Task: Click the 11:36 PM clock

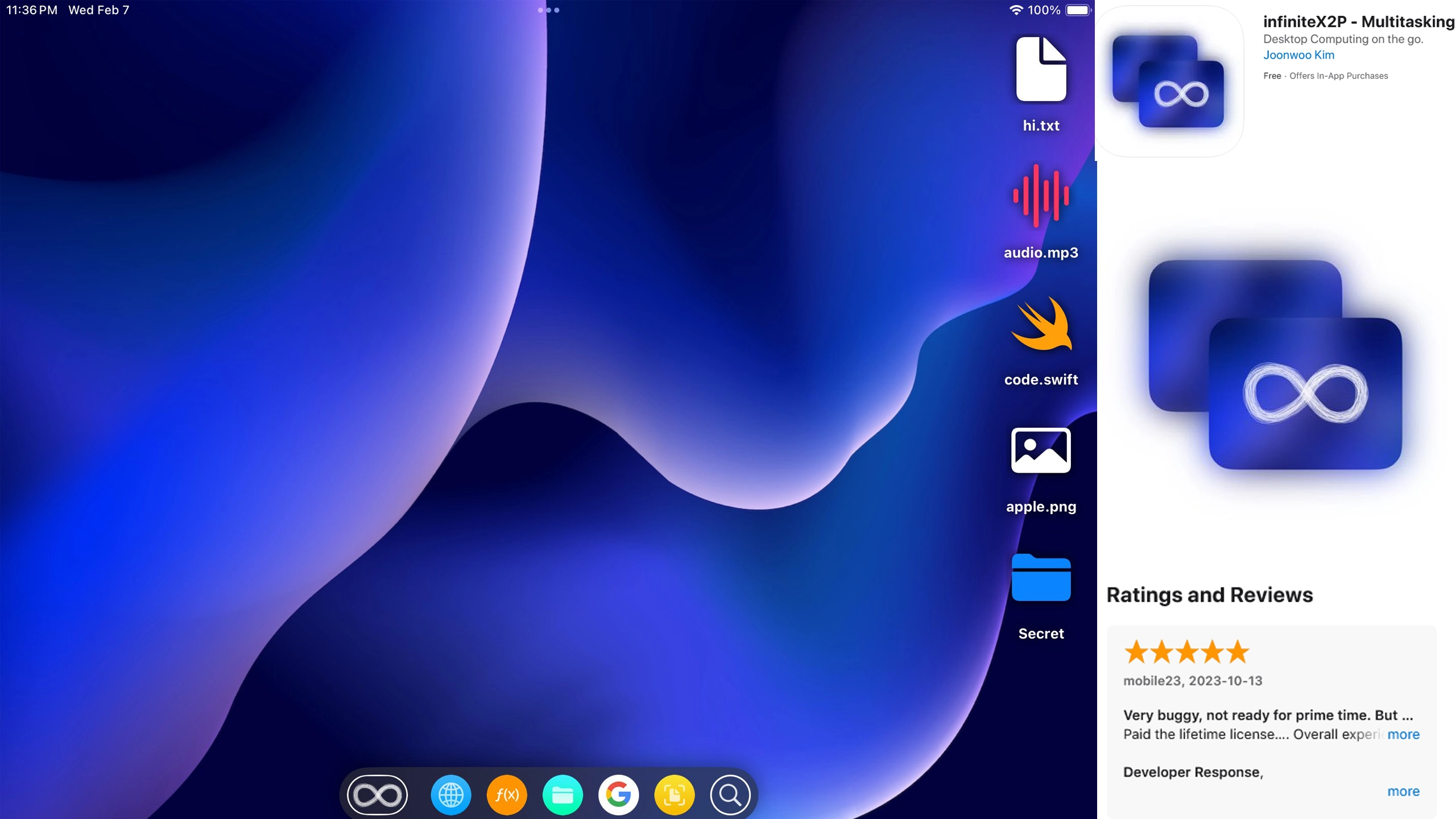Action: tap(32, 10)
